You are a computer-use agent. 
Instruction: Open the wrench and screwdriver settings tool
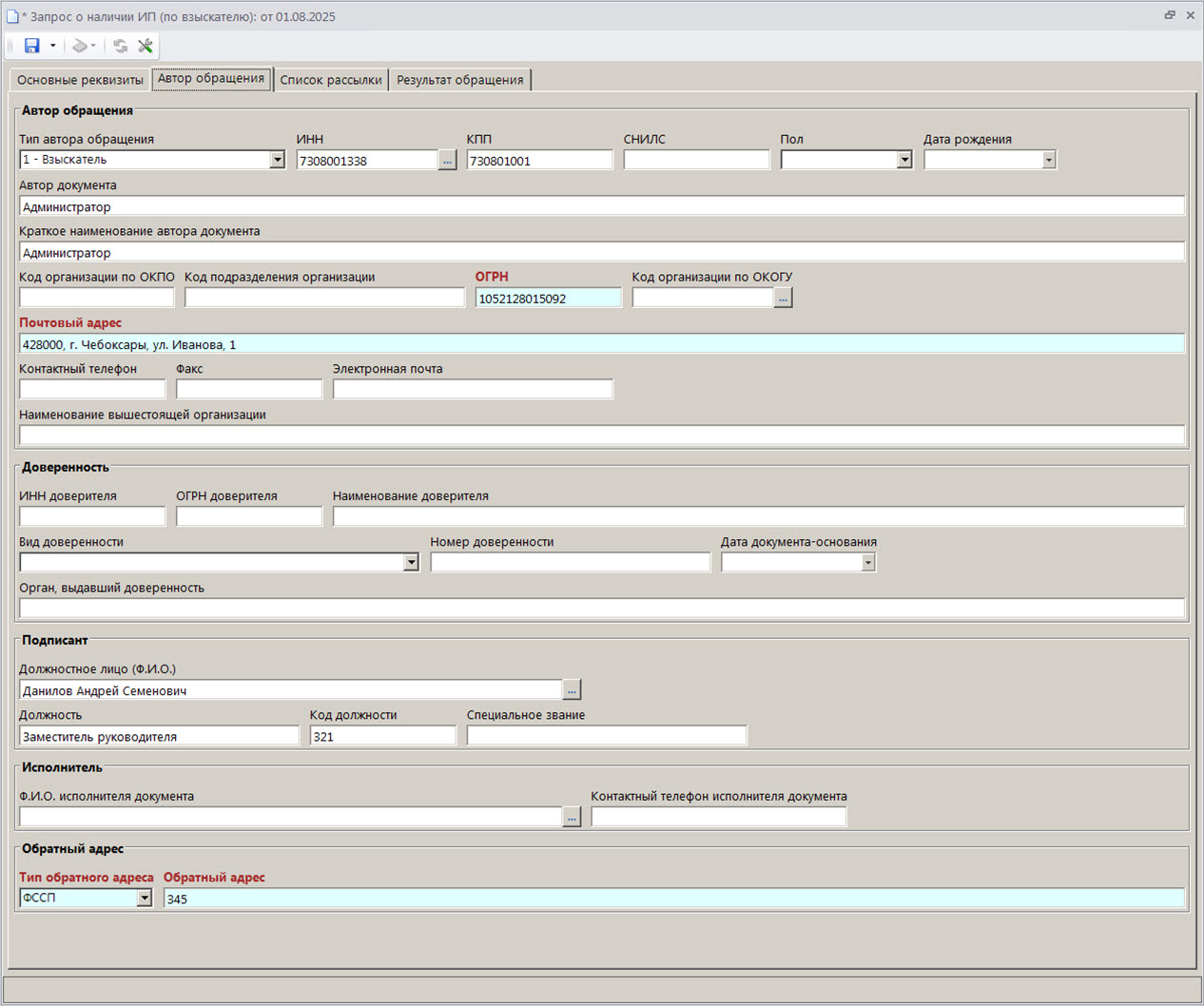(x=146, y=46)
